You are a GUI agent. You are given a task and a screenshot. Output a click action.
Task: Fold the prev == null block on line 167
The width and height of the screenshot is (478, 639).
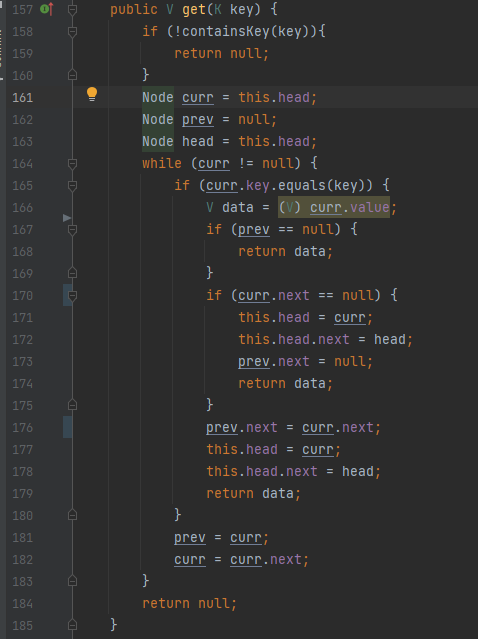coord(73,229)
